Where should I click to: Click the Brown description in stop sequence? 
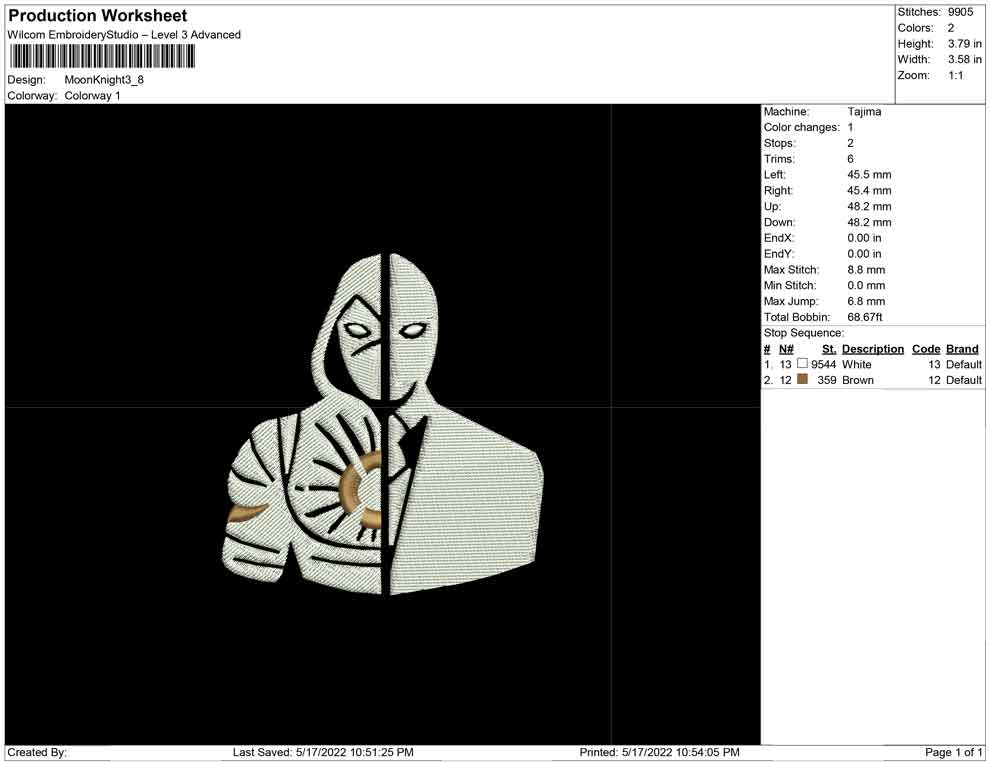point(858,381)
